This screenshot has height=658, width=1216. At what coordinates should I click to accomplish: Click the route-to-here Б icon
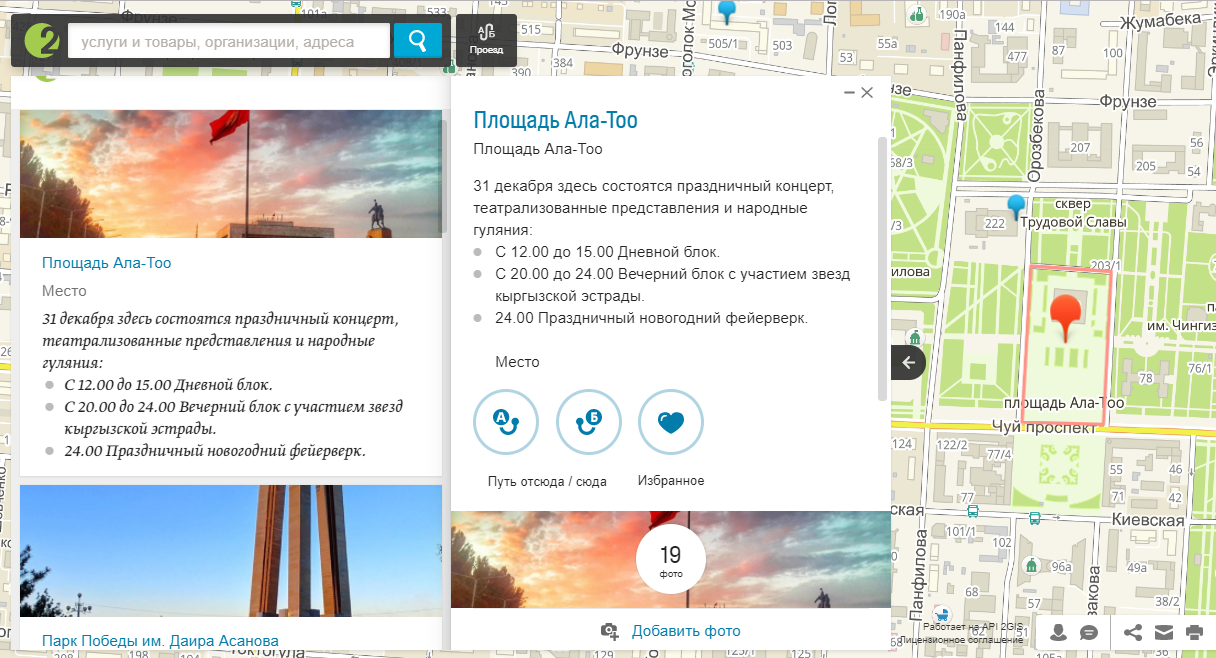[589, 422]
